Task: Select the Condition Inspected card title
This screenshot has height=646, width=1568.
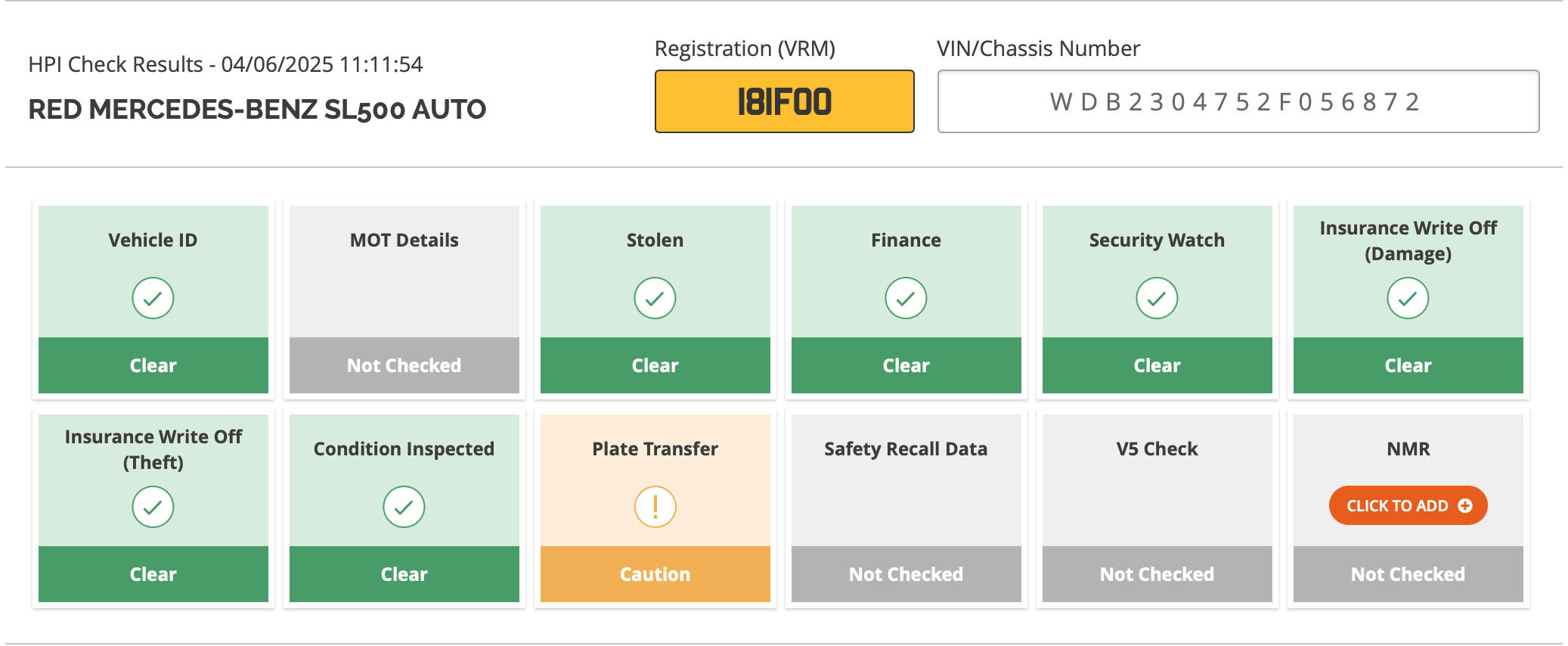Action: click(404, 449)
